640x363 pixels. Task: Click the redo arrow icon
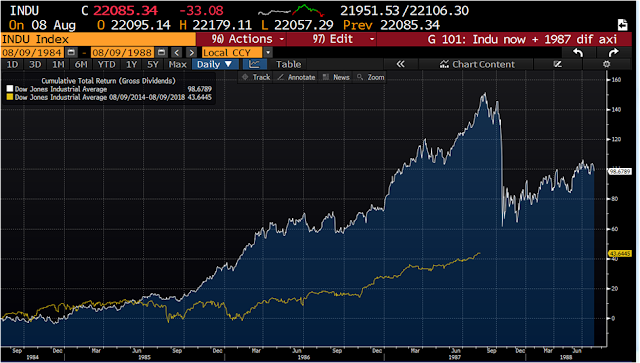(x=613, y=53)
